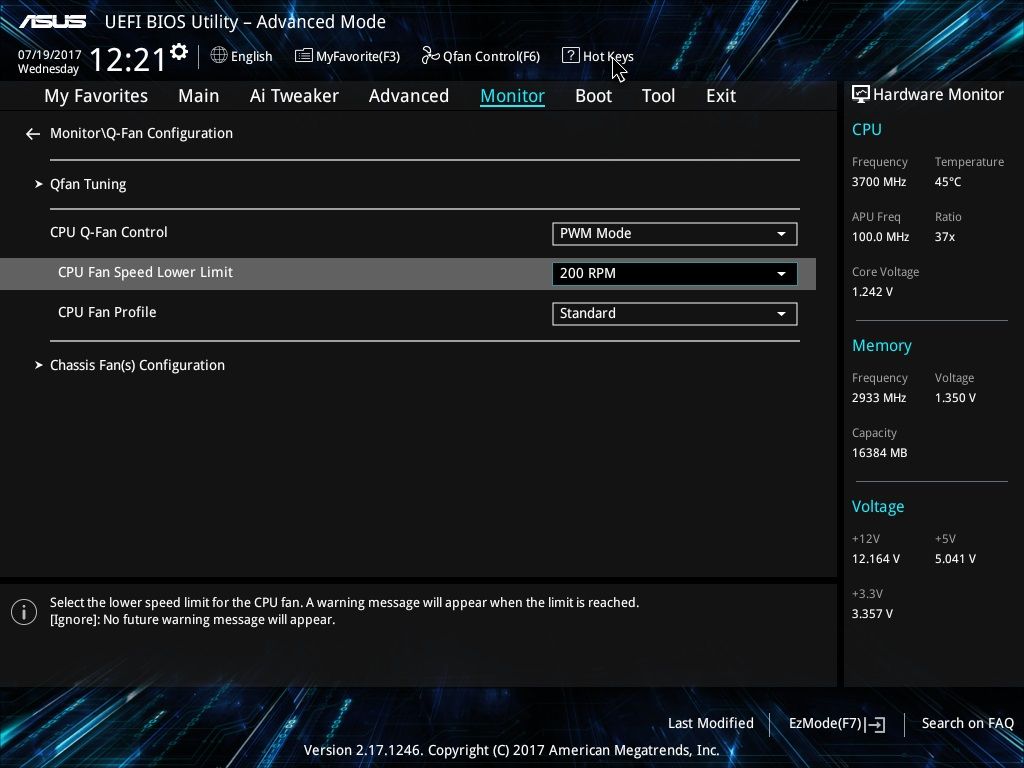The height and width of the screenshot is (768, 1024).
Task: Open the Hot Keys help
Action: pos(598,56)
